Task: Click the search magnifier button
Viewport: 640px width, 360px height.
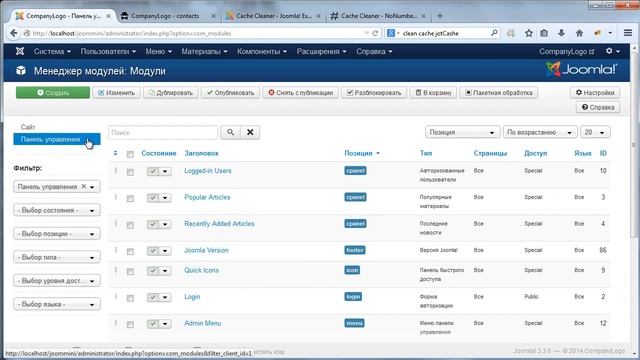Action: click(x=231, y=132)
